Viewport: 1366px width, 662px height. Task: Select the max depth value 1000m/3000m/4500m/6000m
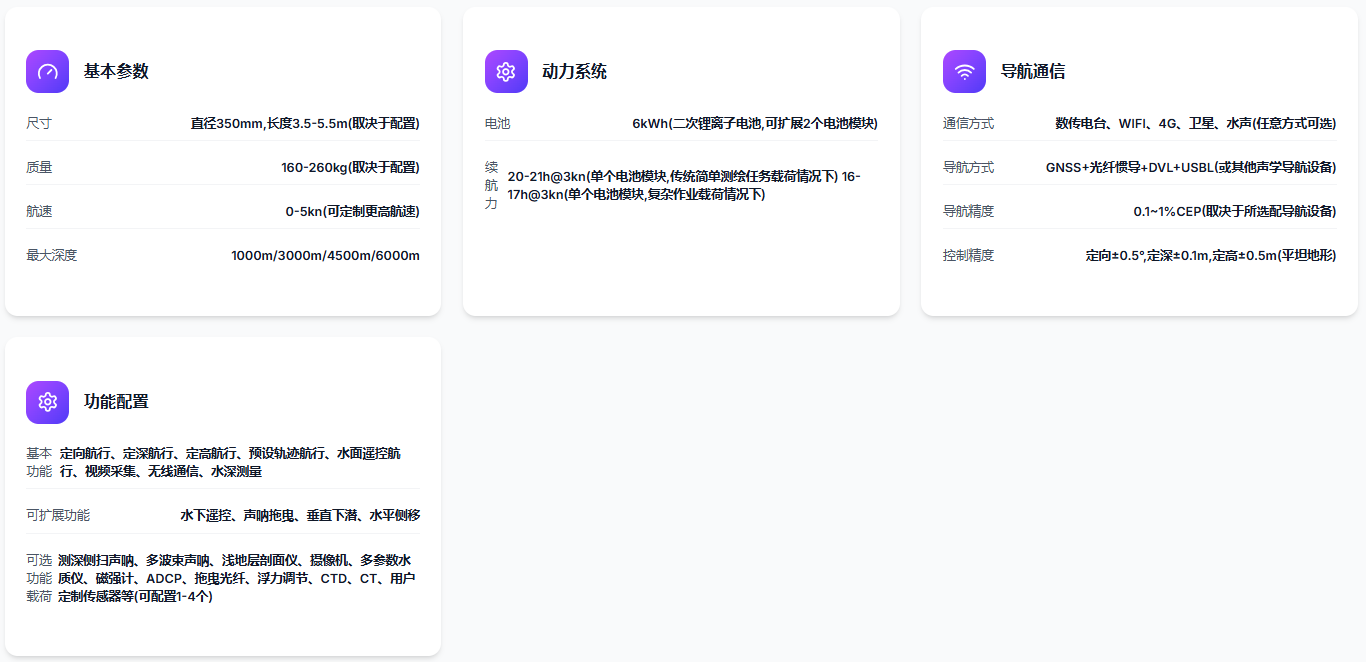coord(325,256)
